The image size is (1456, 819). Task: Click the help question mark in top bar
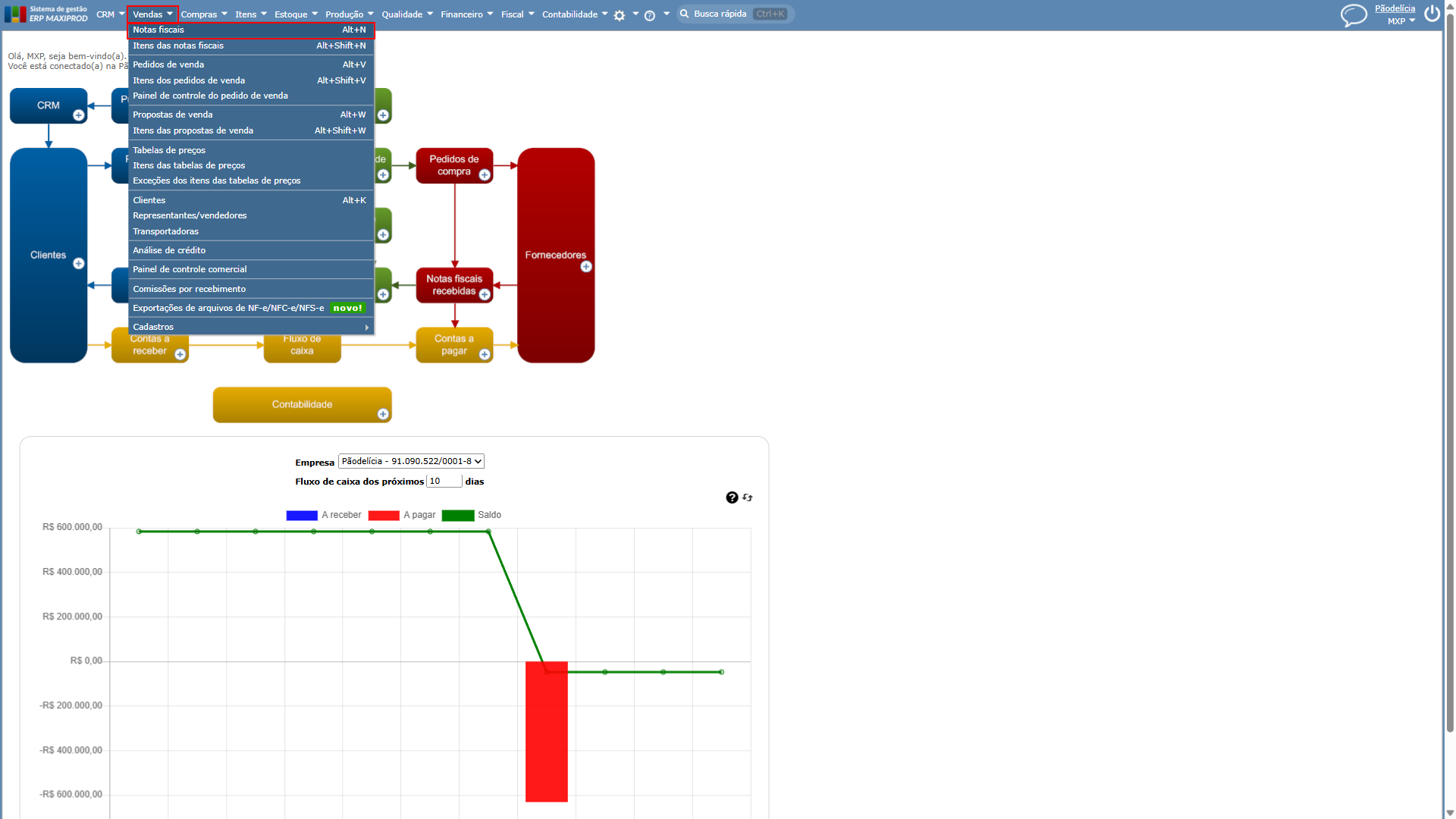650,15
